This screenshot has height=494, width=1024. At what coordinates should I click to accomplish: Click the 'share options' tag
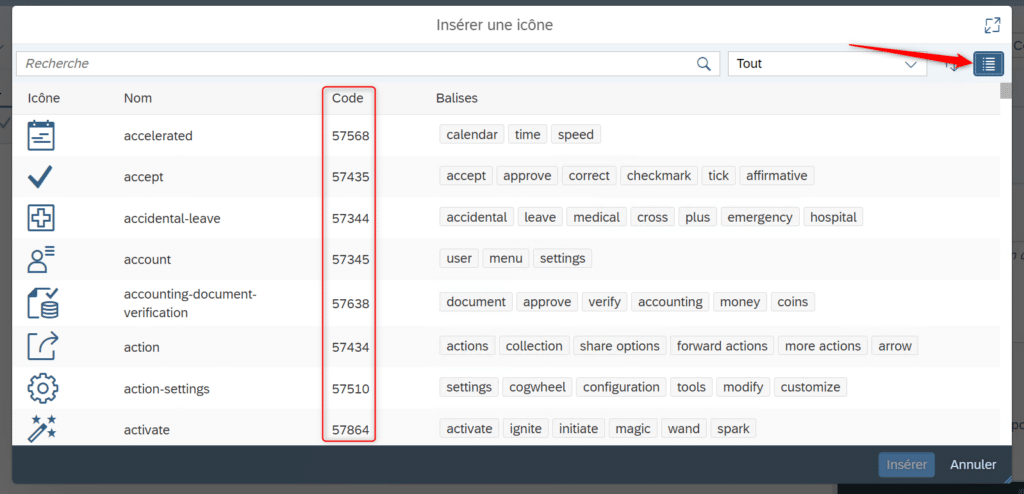click(x=620, y=346)
